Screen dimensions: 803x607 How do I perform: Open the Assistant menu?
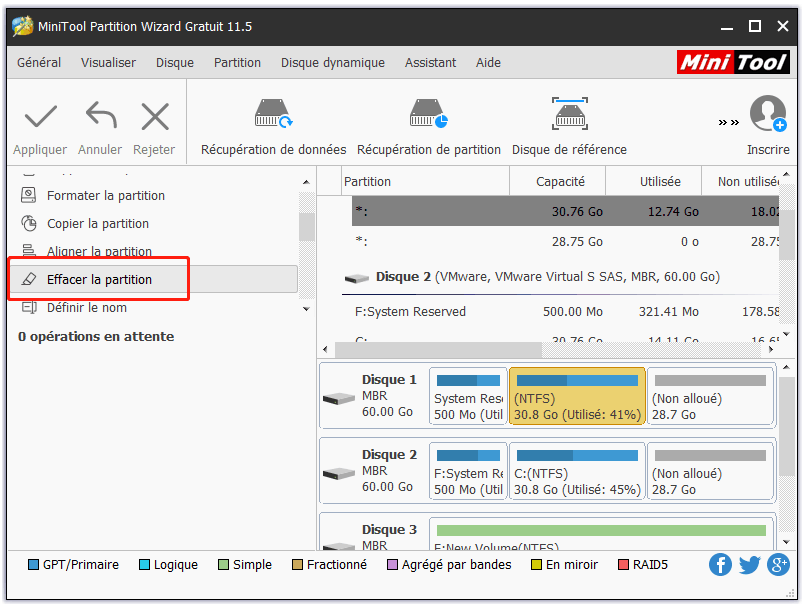(430, 62)
